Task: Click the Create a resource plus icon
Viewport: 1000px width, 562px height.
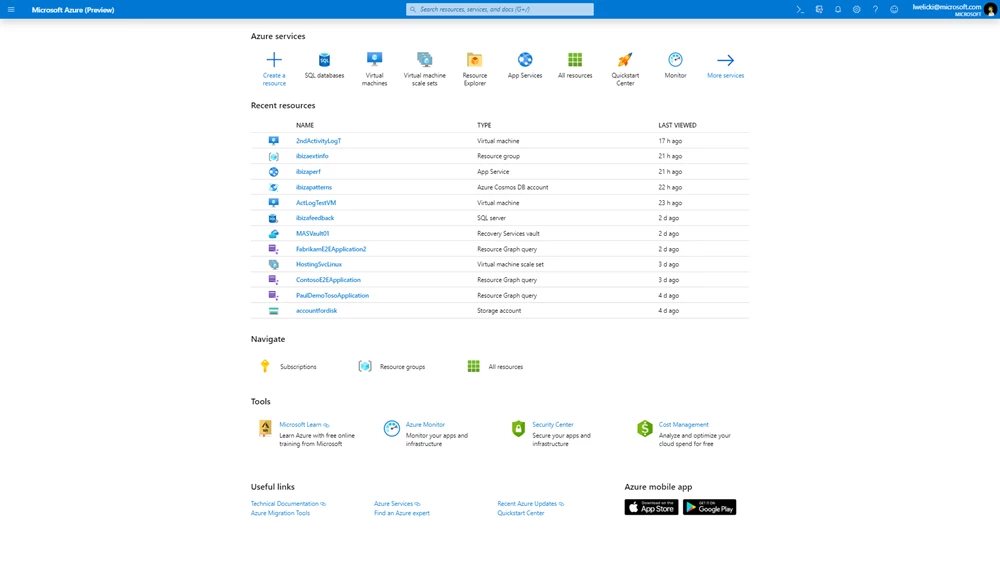Action: pyautogui.click(x=274, y=60)
